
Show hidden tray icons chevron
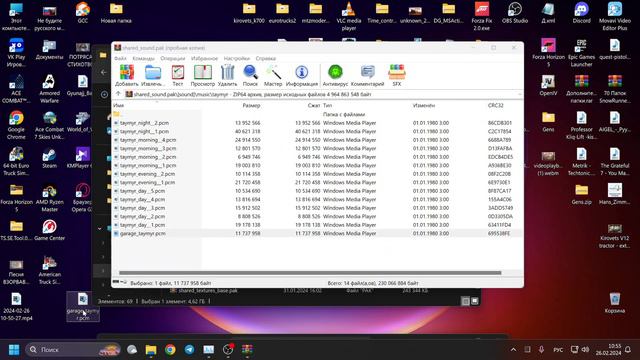[513, 350]
